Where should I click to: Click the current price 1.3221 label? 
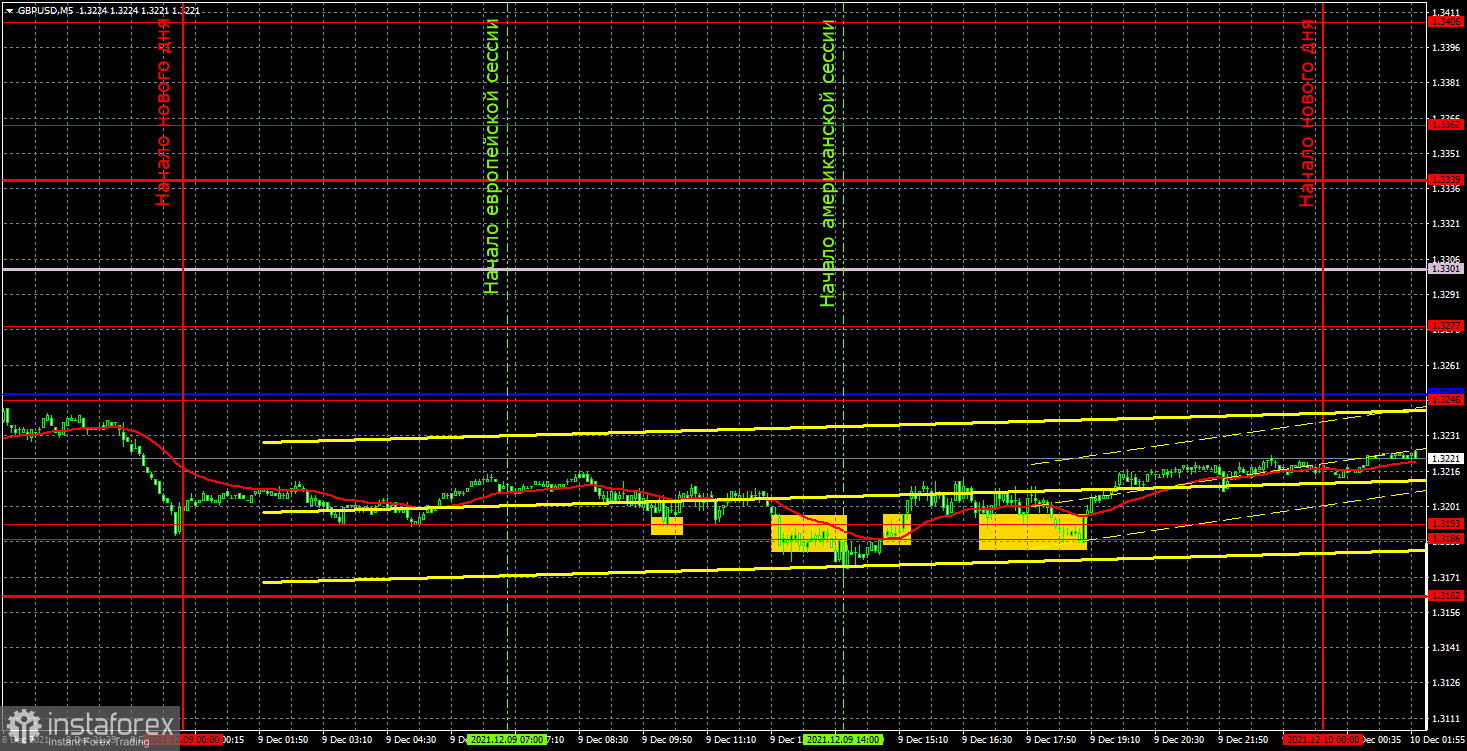(x=1446, y=458)
